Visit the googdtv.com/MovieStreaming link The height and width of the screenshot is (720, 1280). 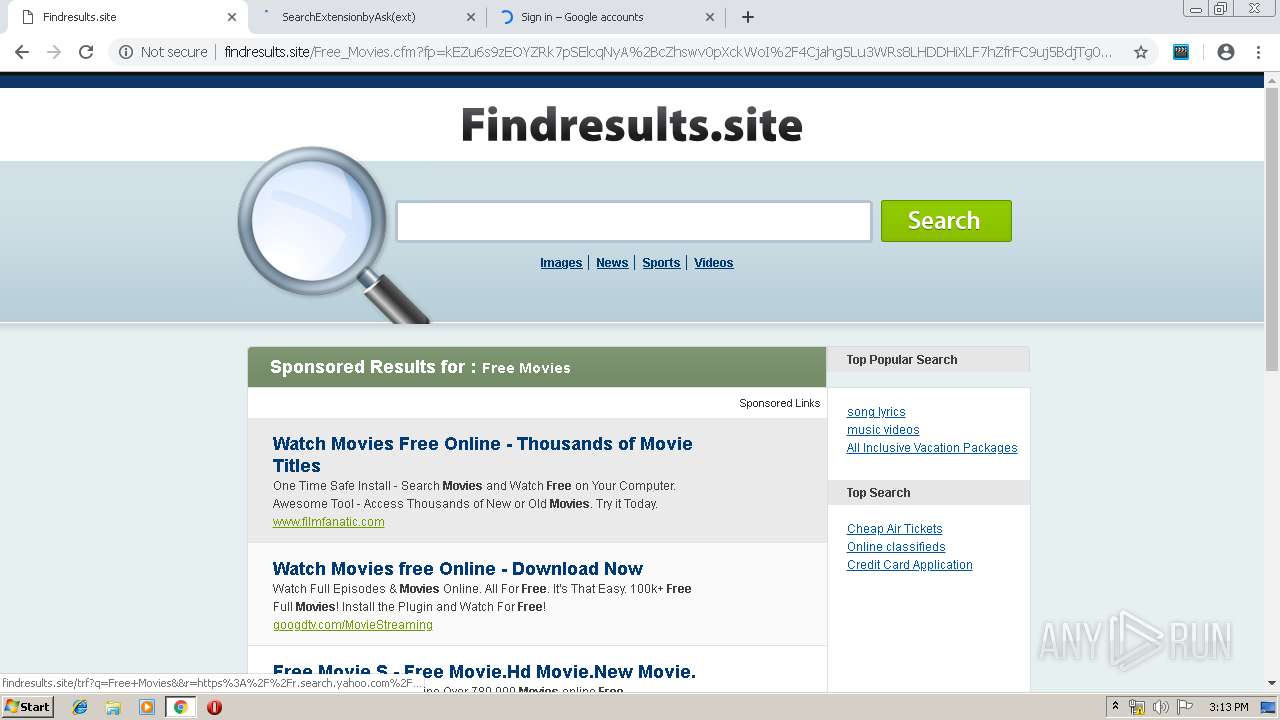(353, 625)
